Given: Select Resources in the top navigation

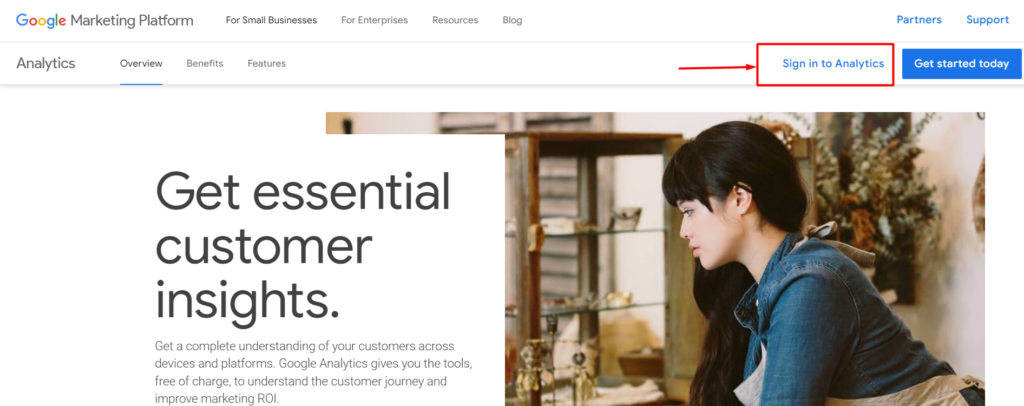Looking at the screenshot, I should point(455,20).
